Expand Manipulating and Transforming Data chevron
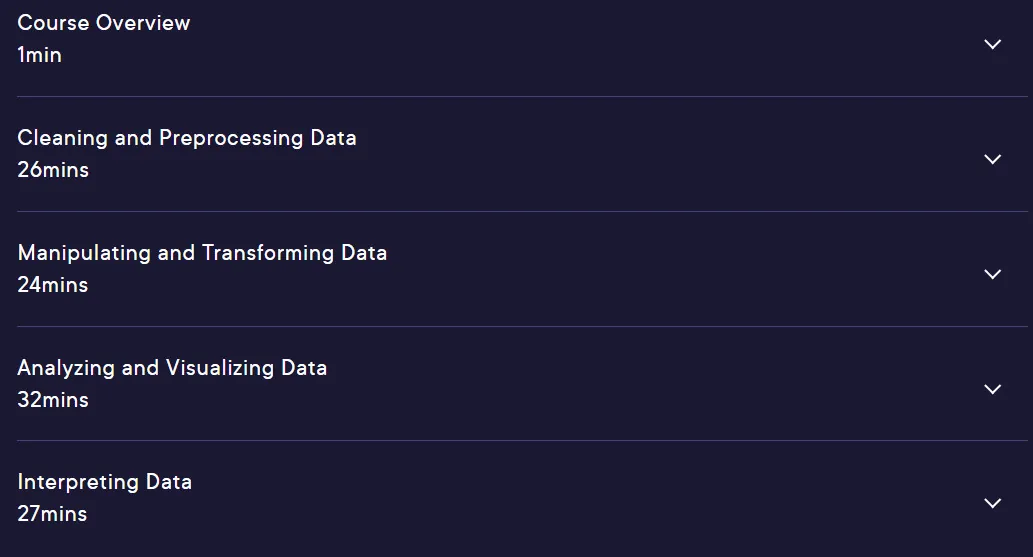The height and width of the screenshot is (557, 1033). [992, 274]
